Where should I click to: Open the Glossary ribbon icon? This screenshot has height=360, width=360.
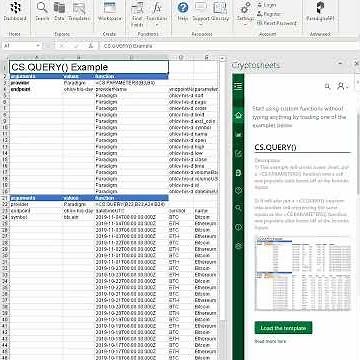pyautogui.click(x=220, y=12)
